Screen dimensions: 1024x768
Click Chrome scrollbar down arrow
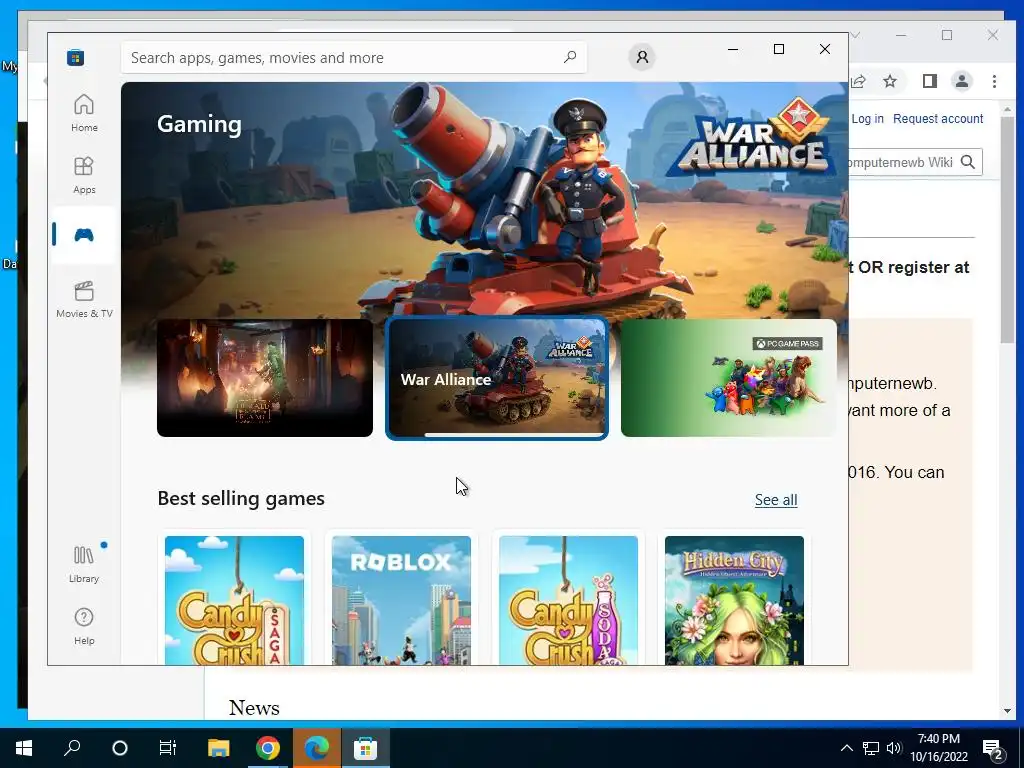(x=1008, y=711)
